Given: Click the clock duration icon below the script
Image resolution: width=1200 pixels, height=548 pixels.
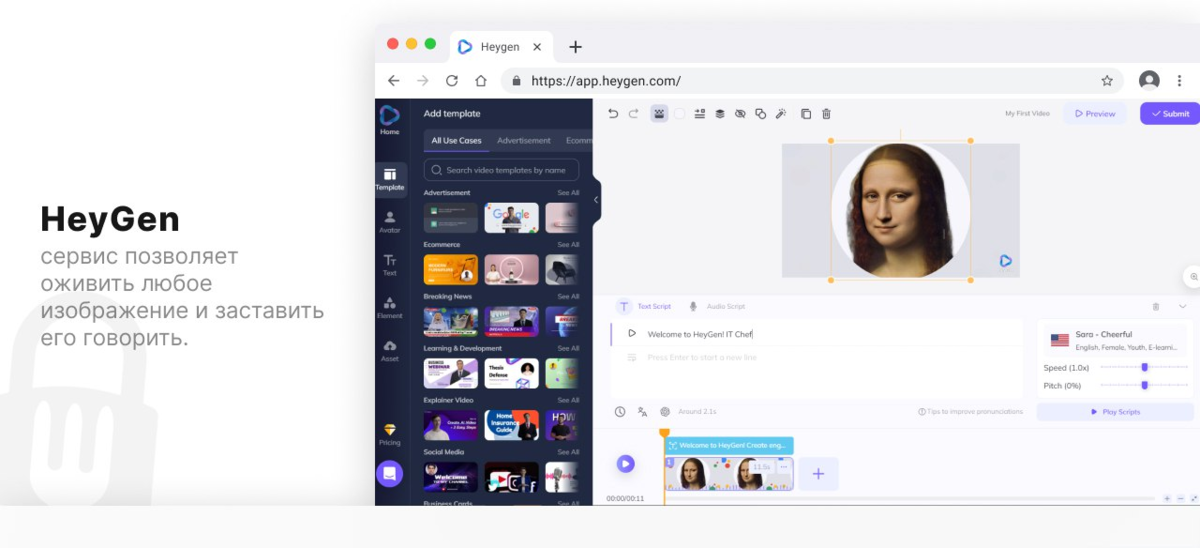Looking at the screenshot, I should pyautogui.click(x=620, y=412).
